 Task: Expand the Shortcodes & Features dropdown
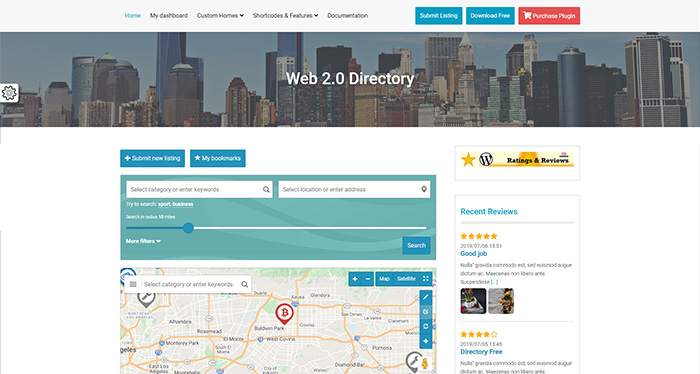pos(285,16)
